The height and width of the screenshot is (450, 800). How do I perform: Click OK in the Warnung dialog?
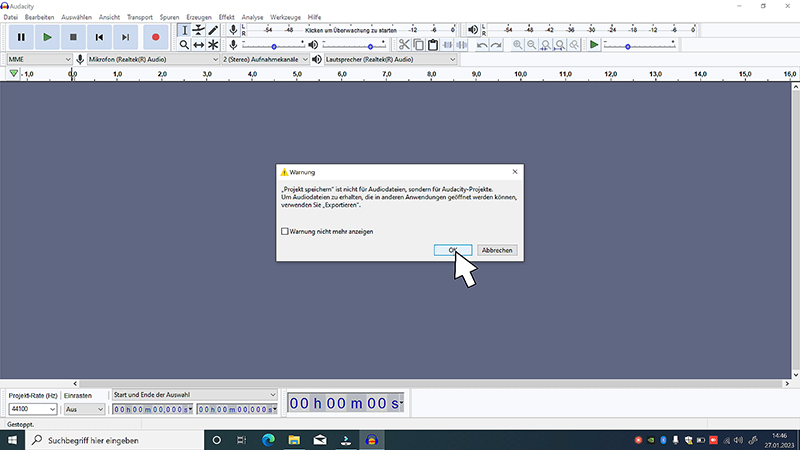pos(453,250)
